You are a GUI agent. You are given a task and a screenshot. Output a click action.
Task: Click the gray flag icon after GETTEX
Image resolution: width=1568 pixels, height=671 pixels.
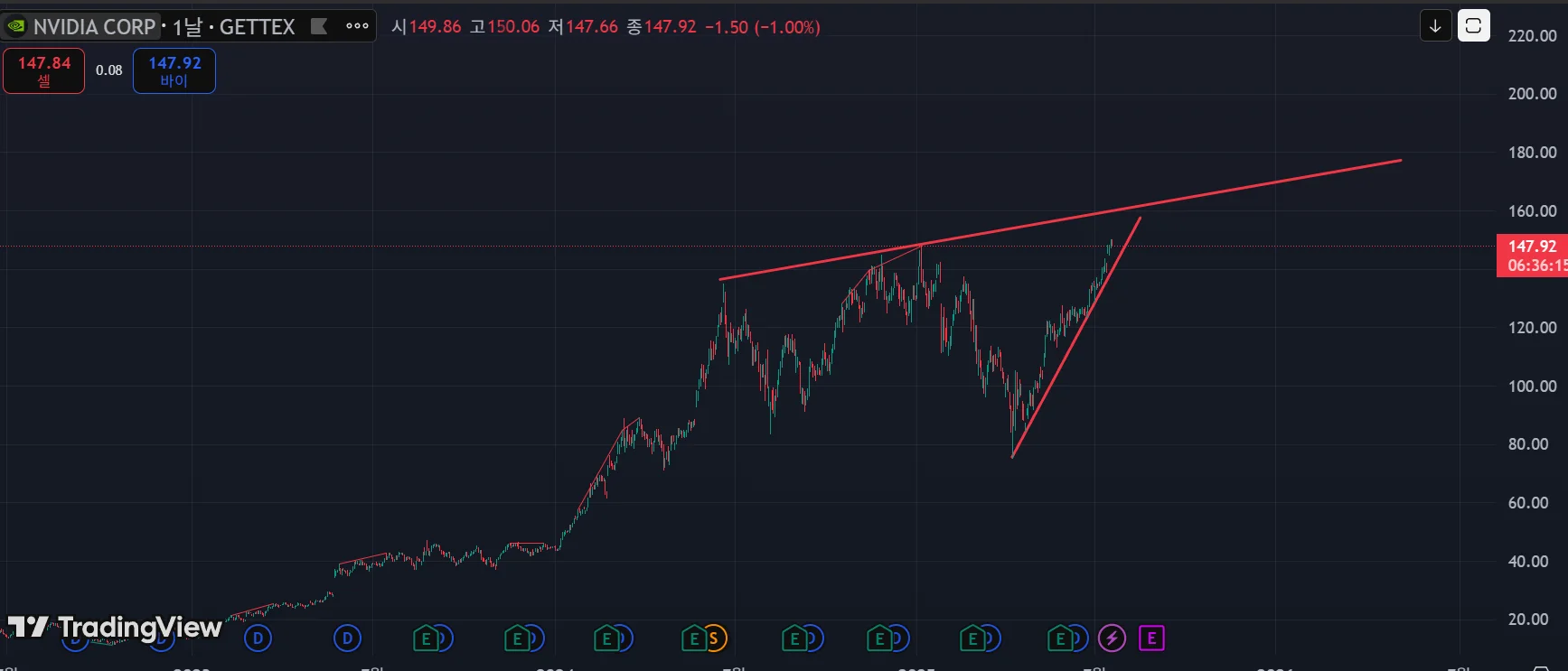click(x=319, y=26)
